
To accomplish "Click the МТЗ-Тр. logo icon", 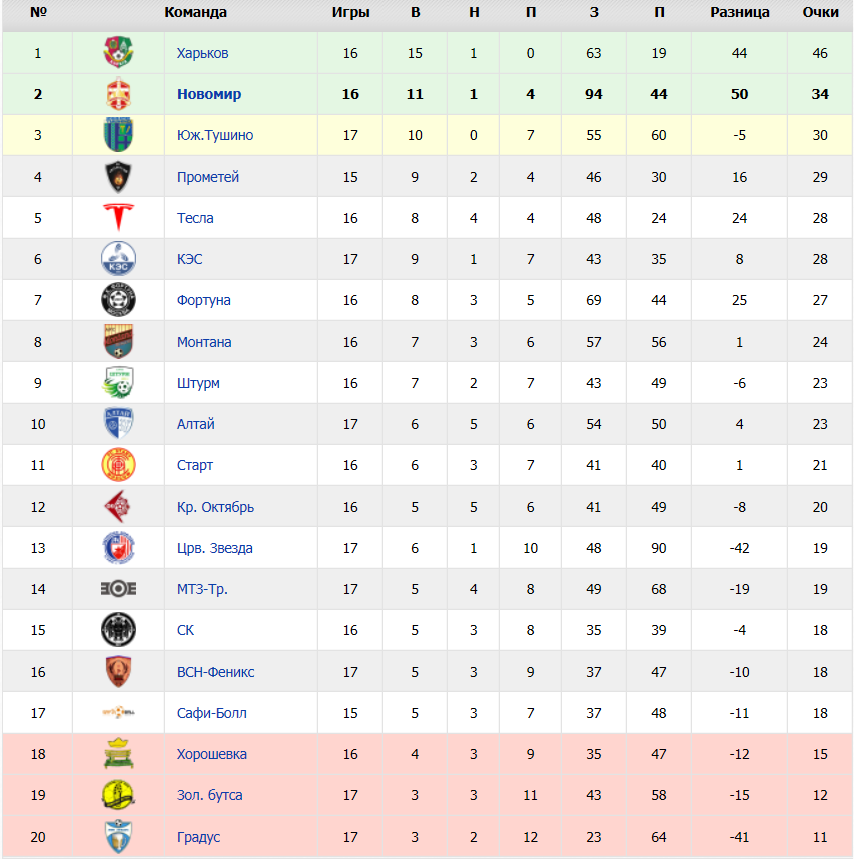I will pyautogui.click(x=118, y=589).
